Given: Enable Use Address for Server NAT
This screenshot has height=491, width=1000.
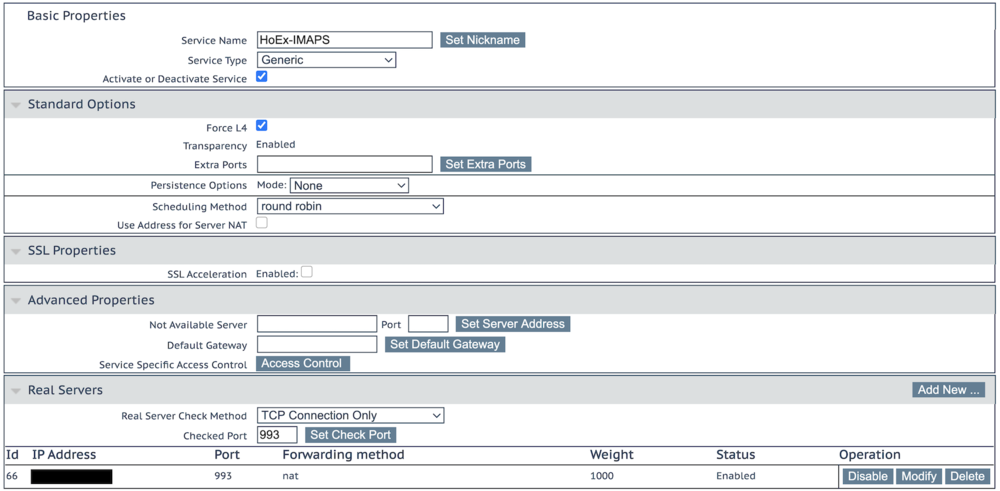Looking at the screenshot, I should pos(262,223).
